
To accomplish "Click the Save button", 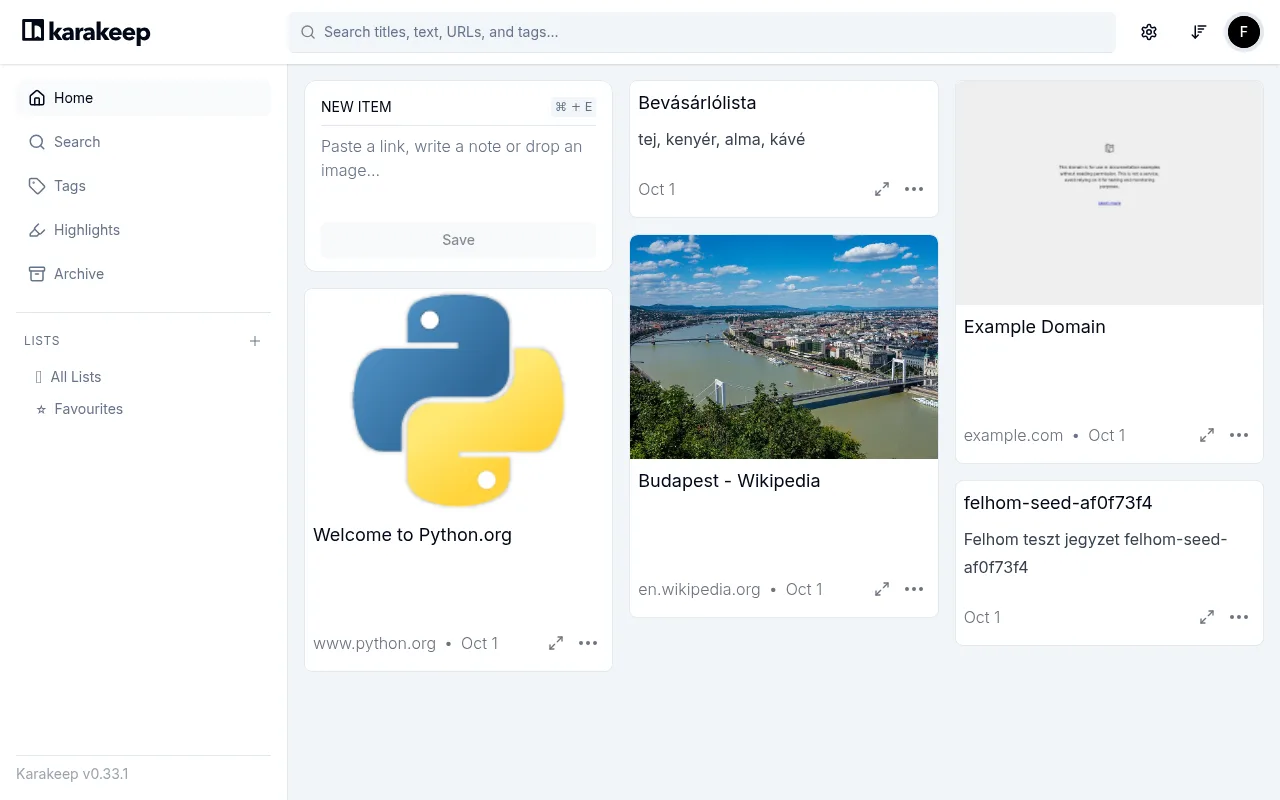I will click(x=458, y=240).
